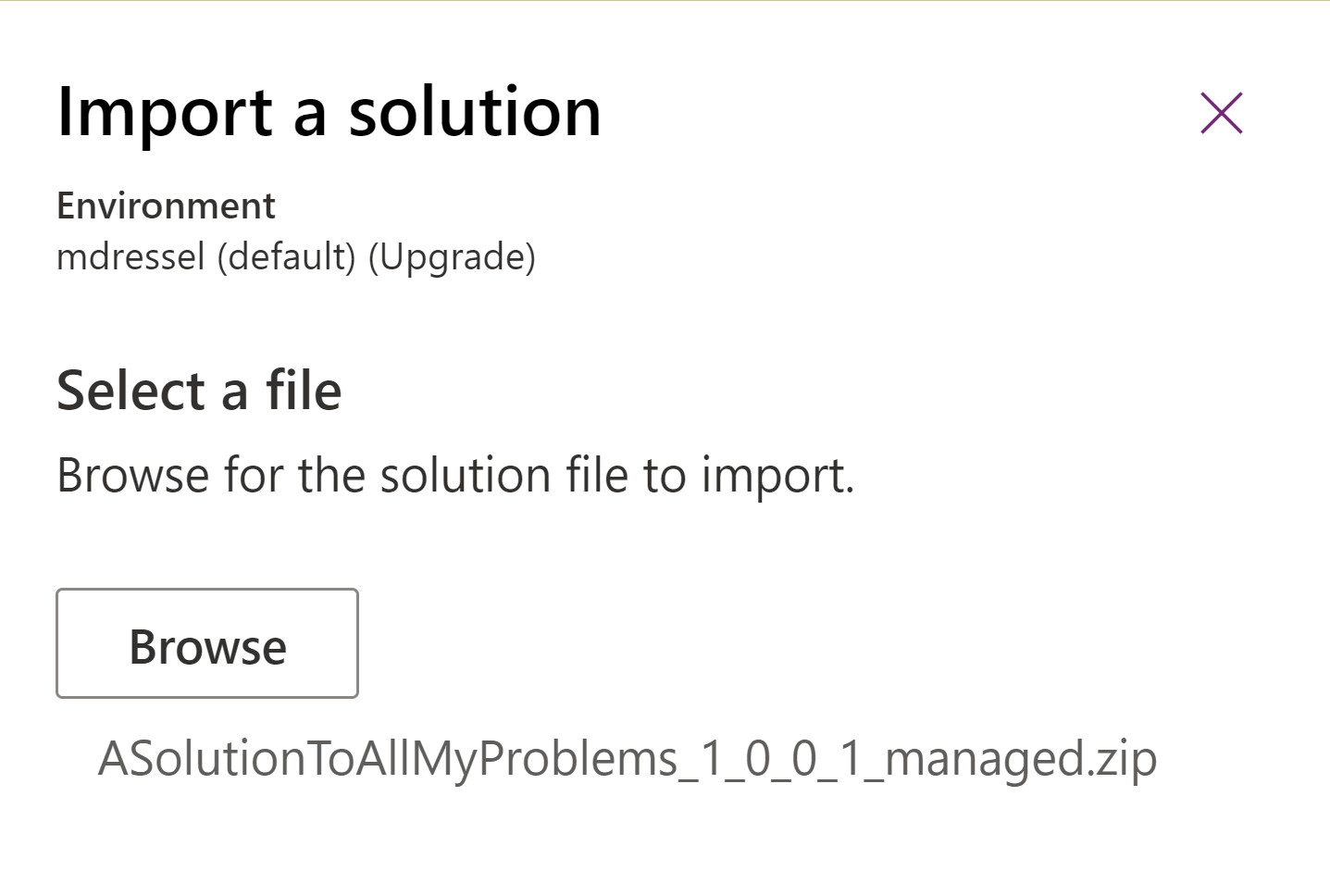This screenshot has width=1330, height=896.
Task: Close the Import a solution panel
Action: [x=1221, y=113]
